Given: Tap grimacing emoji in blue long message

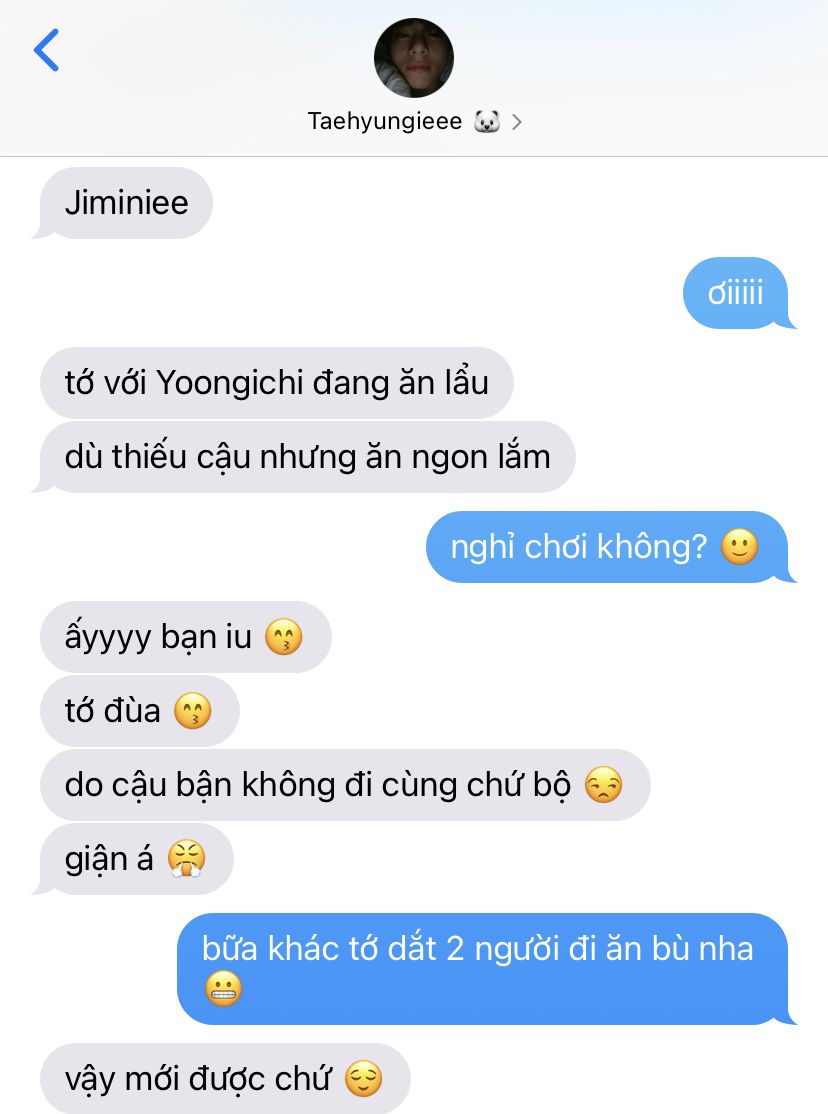Looking at the screenshot, I should click(x=223, y=988).
